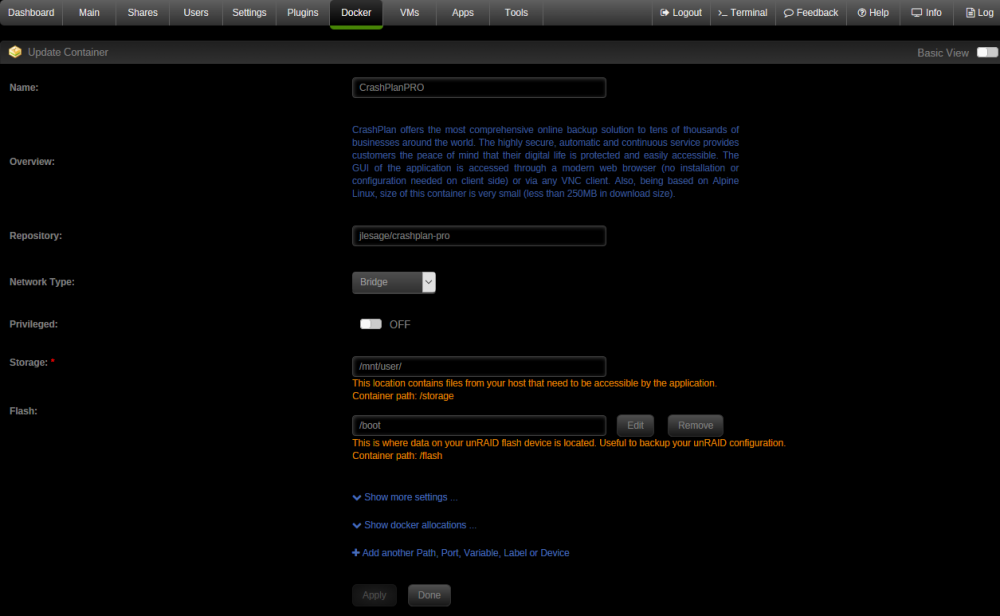Click the Done button
The height and width of the screenshot is (616, 1000).
429,595
